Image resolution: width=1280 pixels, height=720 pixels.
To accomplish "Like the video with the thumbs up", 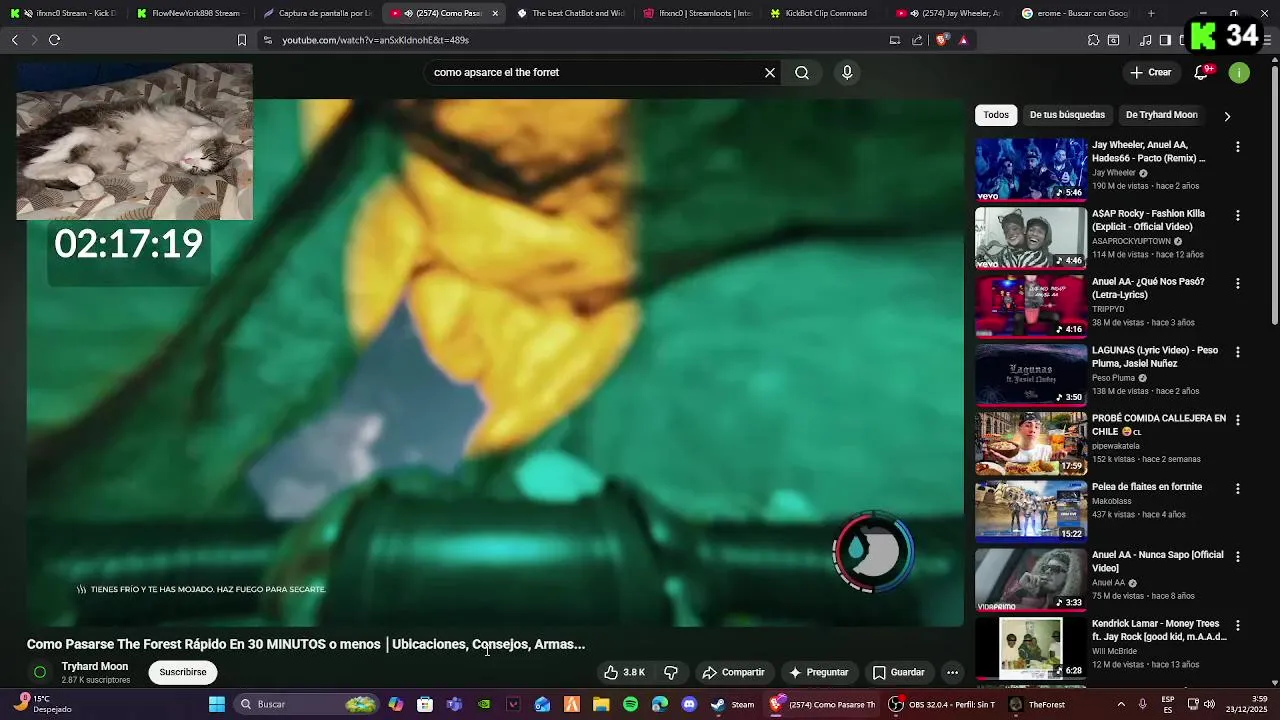I will 625,672.
